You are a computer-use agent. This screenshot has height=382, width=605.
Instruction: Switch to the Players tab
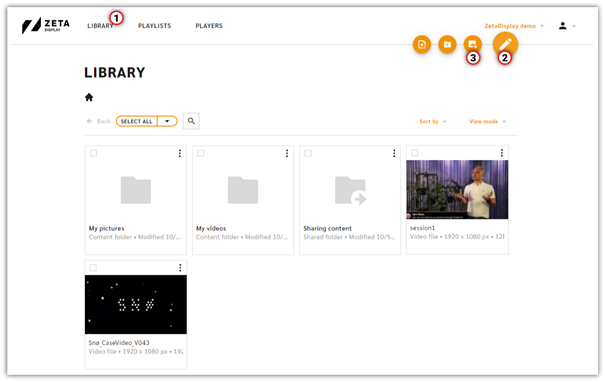click(x=209, y=26)
